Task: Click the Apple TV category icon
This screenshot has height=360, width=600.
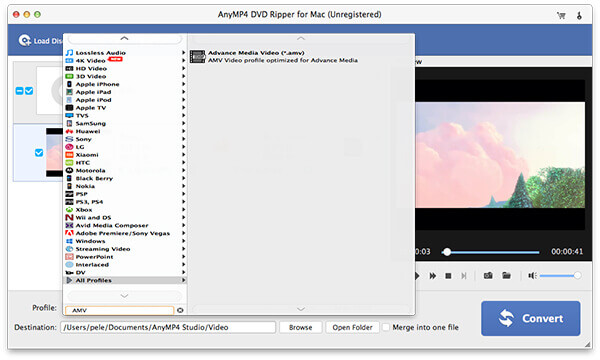Action: pos(69,108)
